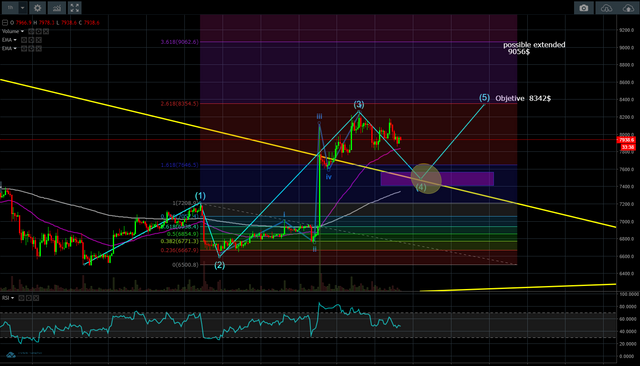Select the sub-wave iv label
The width and height of the screenshot is (640, 366).
329,177
